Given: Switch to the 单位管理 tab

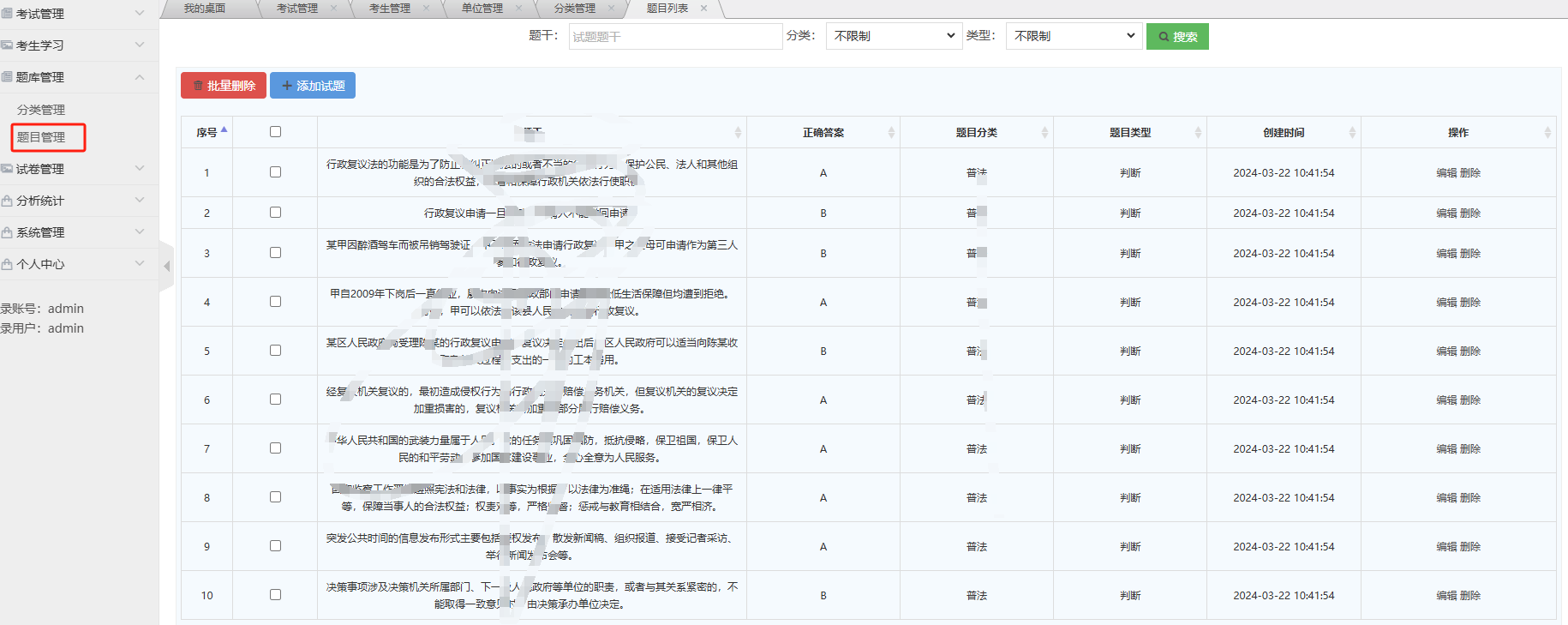Looking at the screenshot, I should (482, 9).
